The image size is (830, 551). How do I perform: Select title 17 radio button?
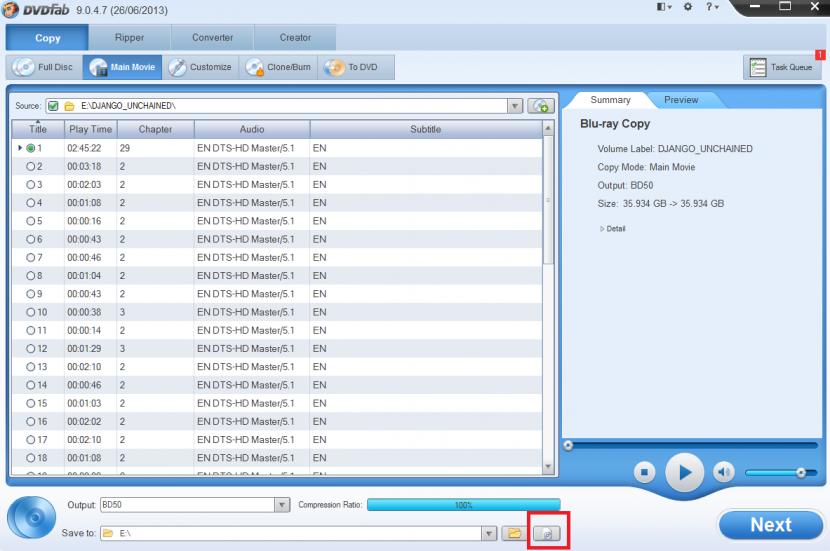[x=31, y=440]
